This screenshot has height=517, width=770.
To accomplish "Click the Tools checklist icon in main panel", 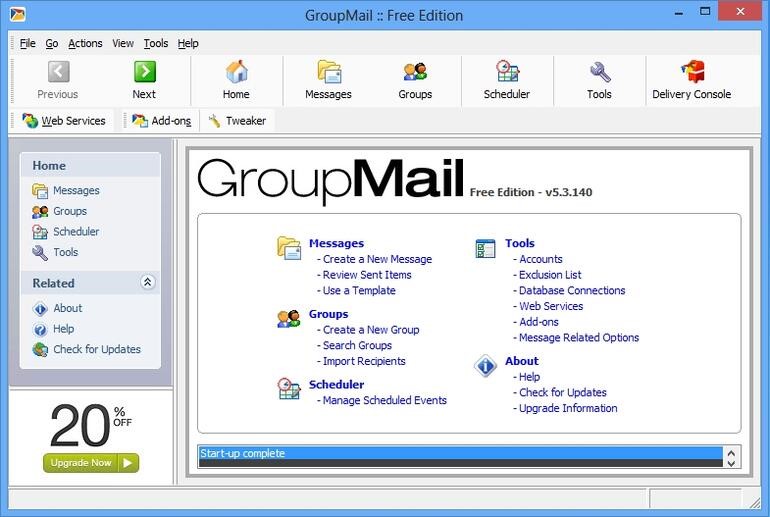I will 485,248.
